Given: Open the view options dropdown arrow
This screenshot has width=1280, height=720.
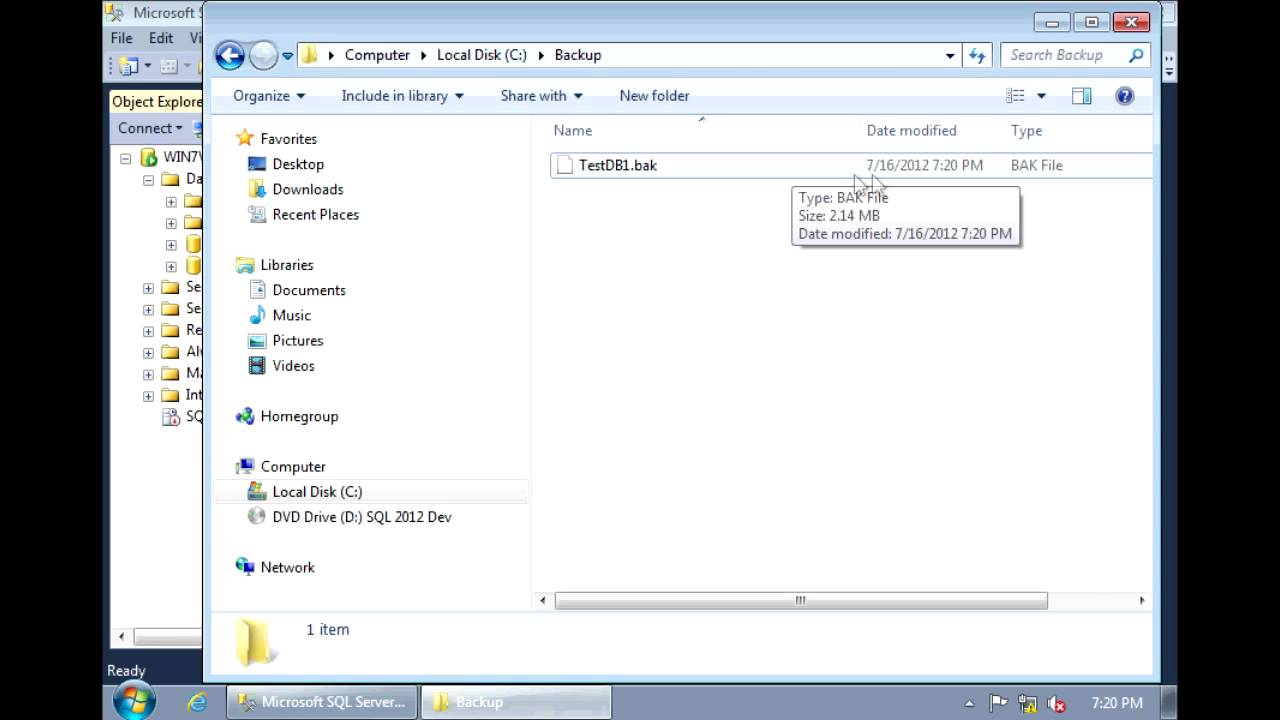Looking at the screenshot, I should [x=1041, y=96].
